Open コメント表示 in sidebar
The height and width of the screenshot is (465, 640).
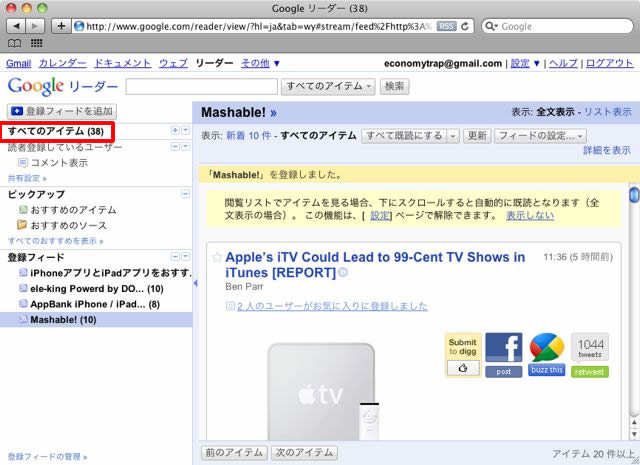(x=59, y=162)
